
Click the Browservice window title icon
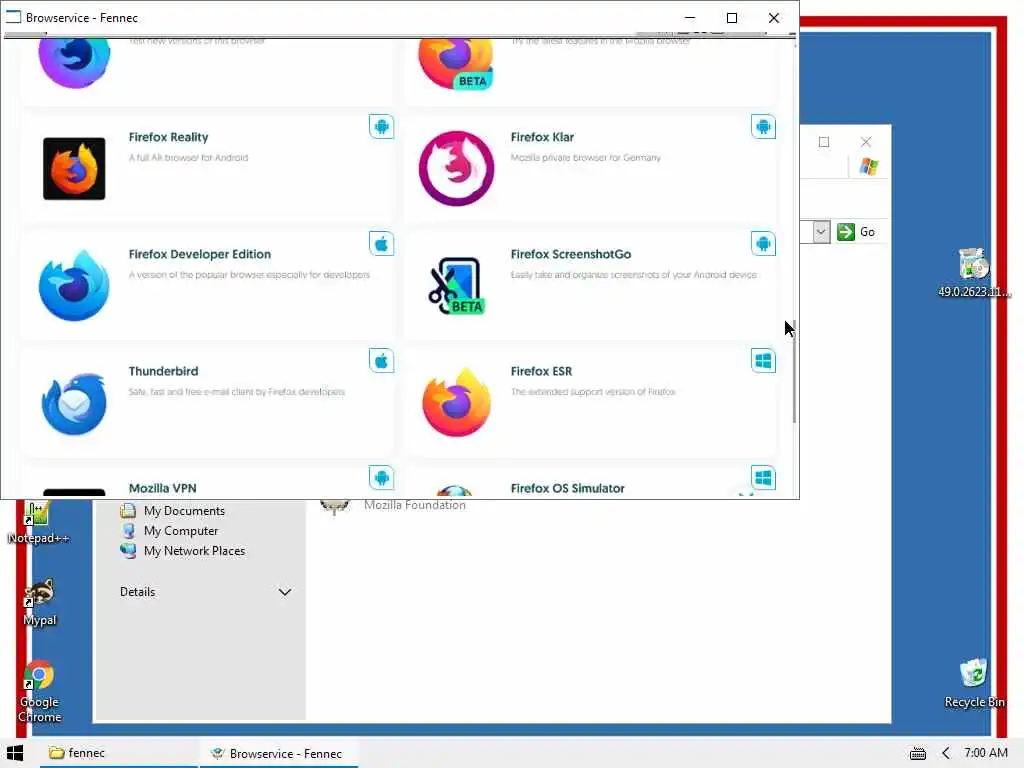pos(13,17)
